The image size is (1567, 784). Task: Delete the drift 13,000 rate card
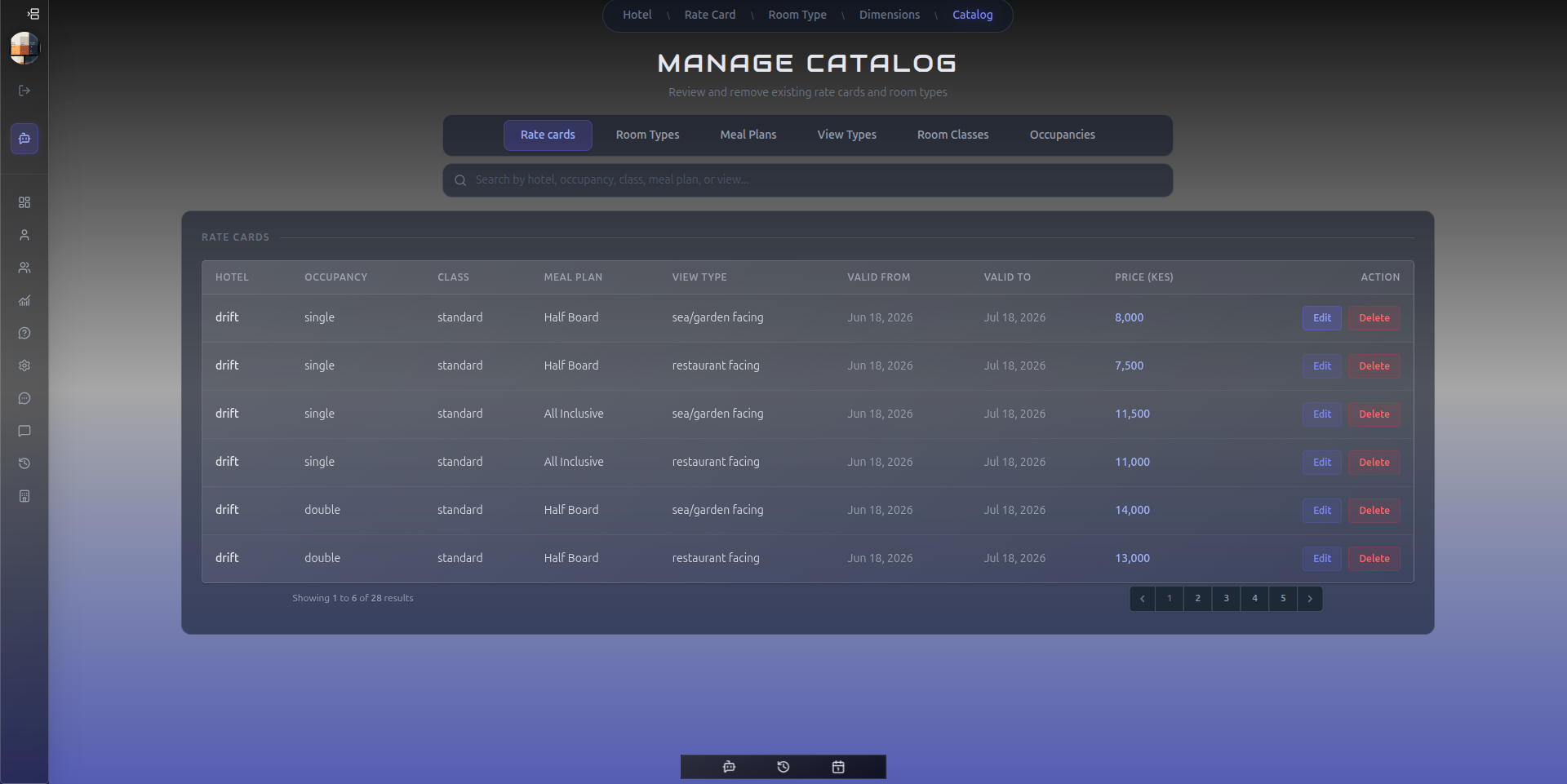[x=1374, y=559]
